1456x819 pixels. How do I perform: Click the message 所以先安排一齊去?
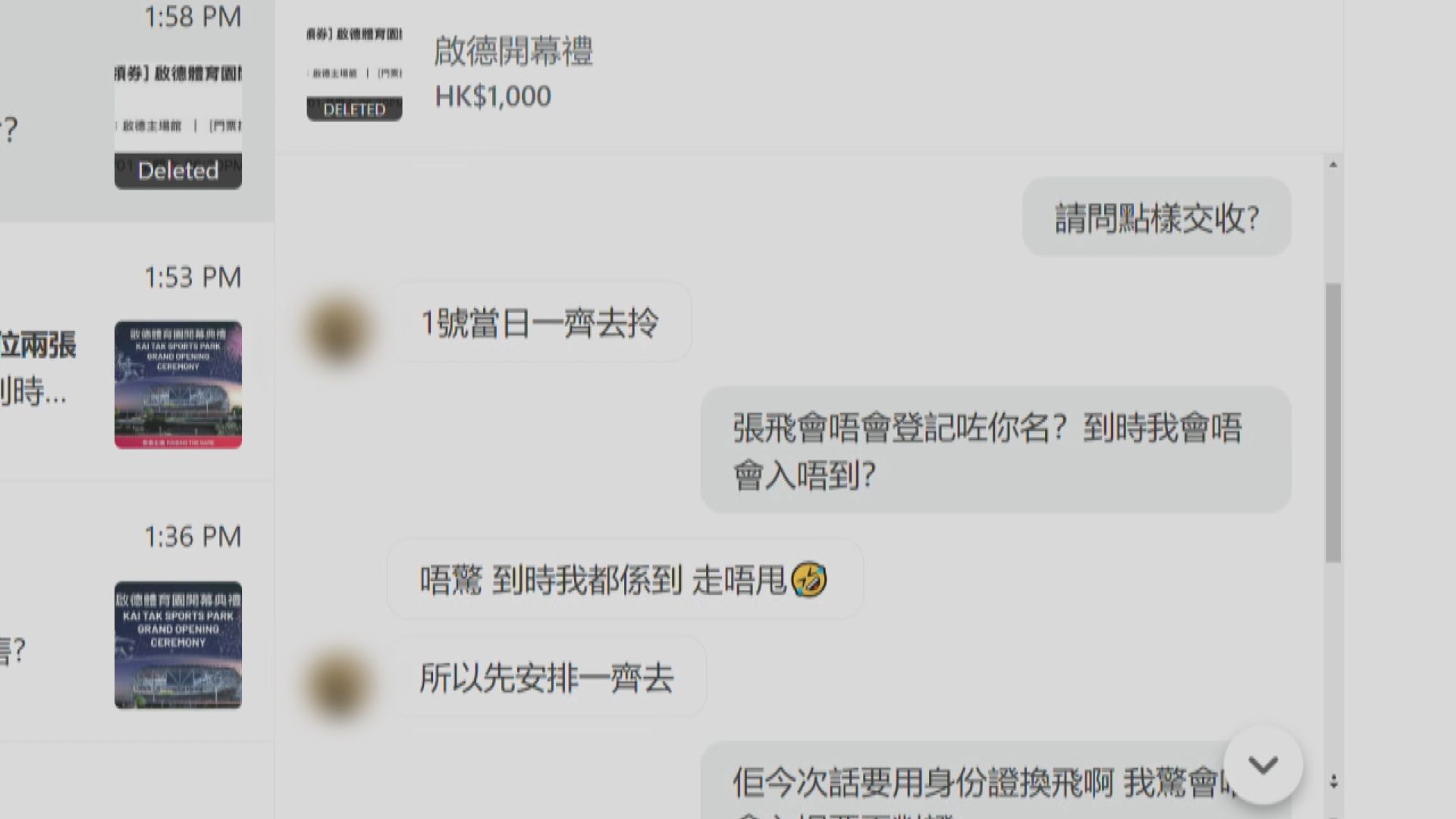(x=547, y=677)
